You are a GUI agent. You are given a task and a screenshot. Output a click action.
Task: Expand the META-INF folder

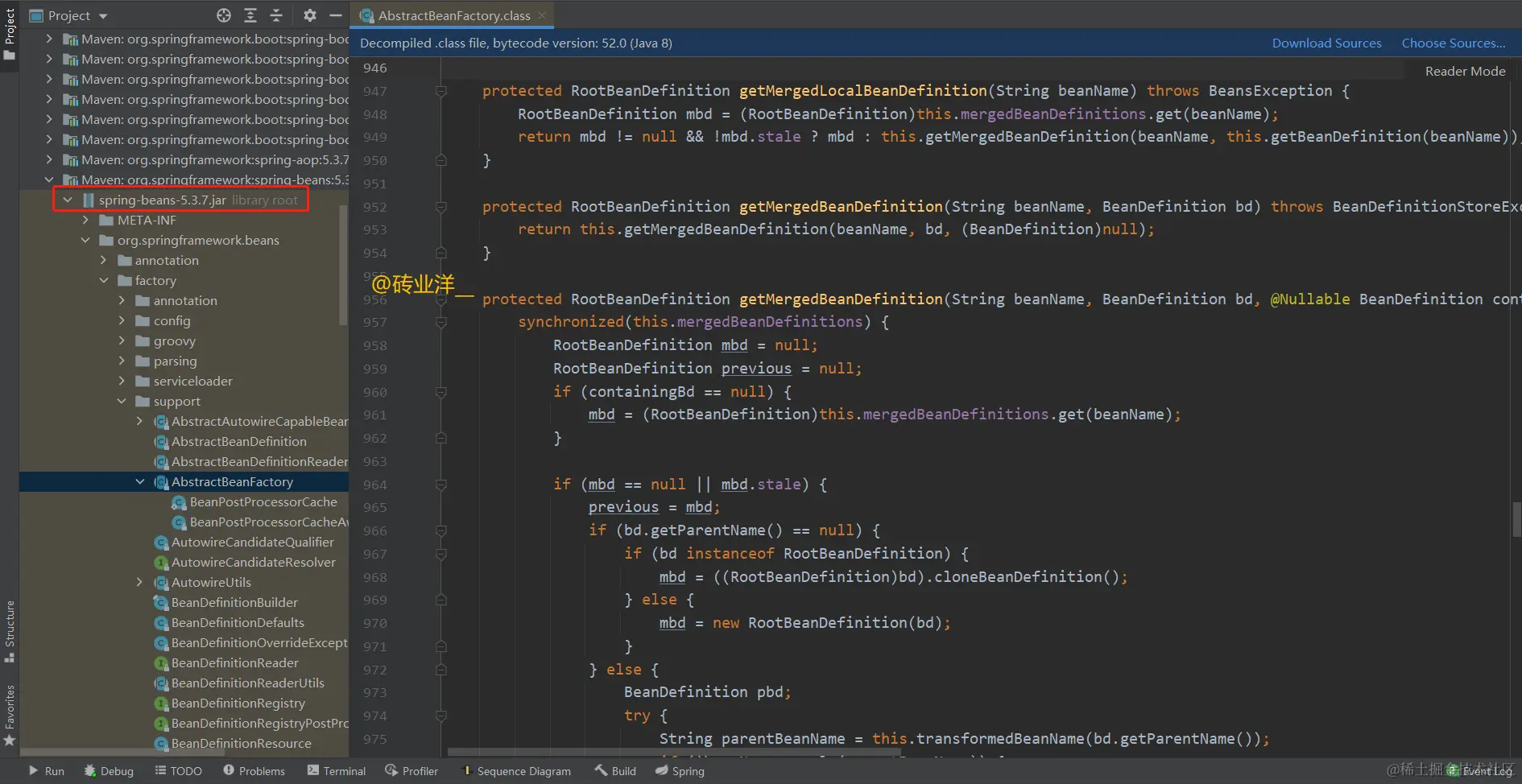coord(86,220)
